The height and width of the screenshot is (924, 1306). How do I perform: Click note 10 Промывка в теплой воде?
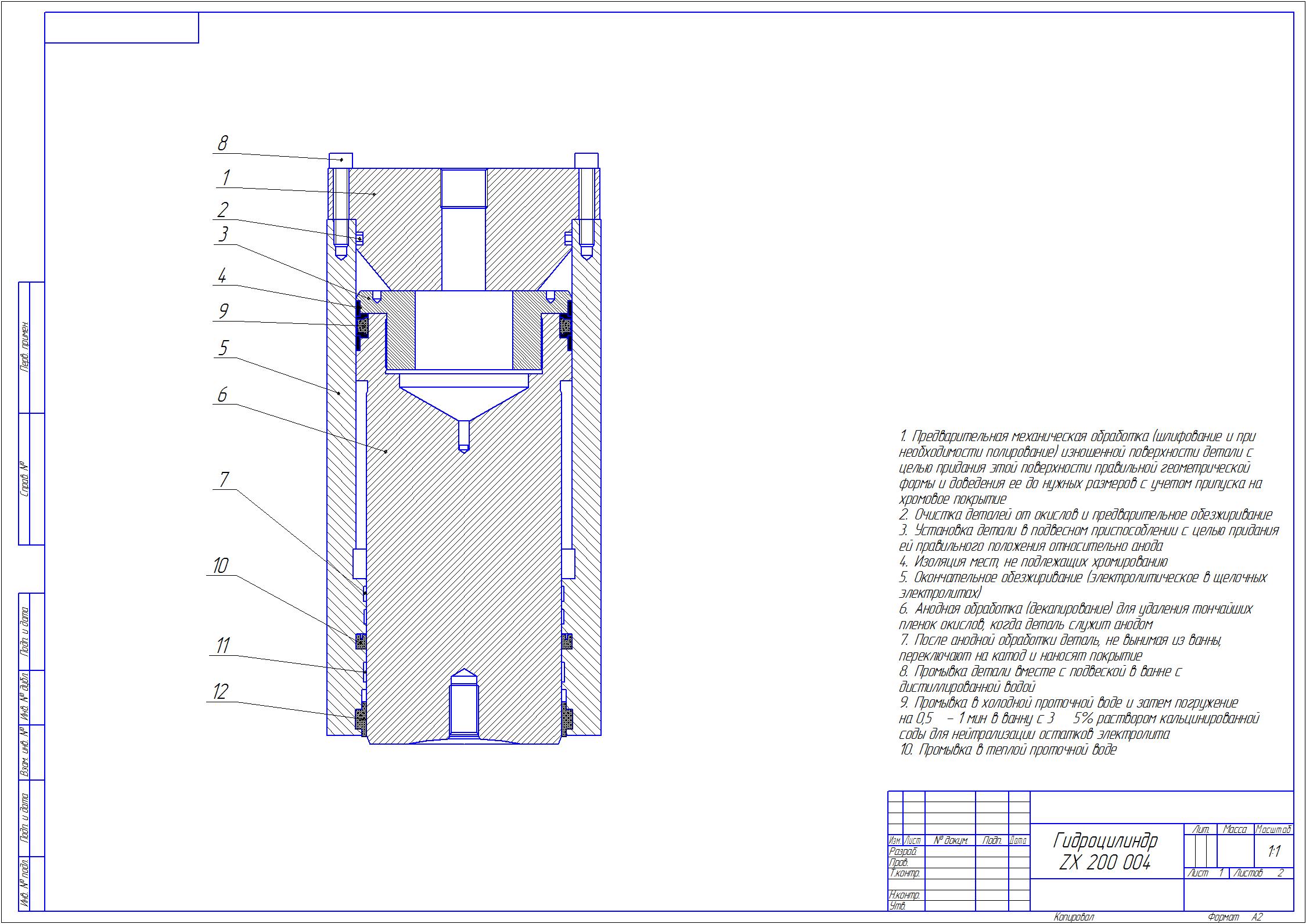tap(1008, 749)
